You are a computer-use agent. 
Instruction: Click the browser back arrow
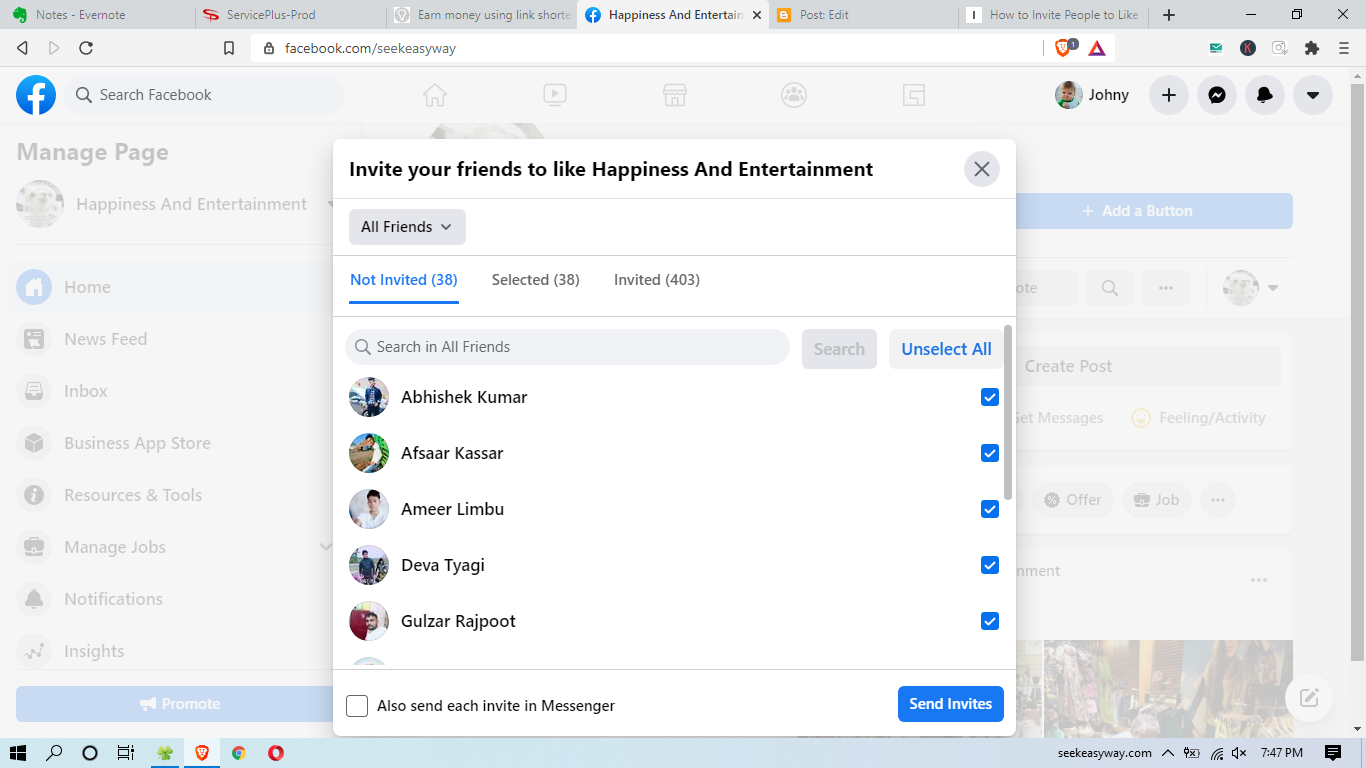click(x=22, y=48)
